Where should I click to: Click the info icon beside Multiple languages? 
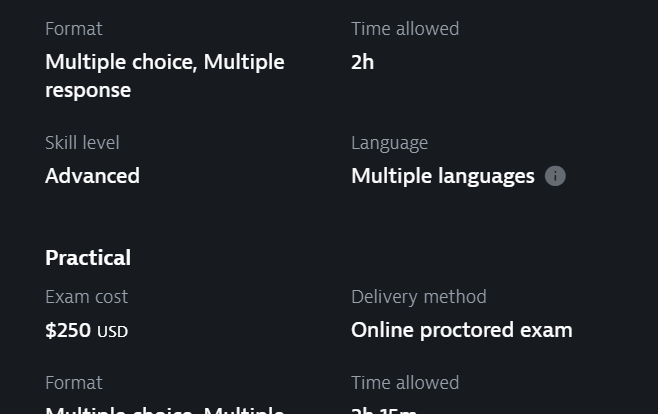(x=555, y=176)
